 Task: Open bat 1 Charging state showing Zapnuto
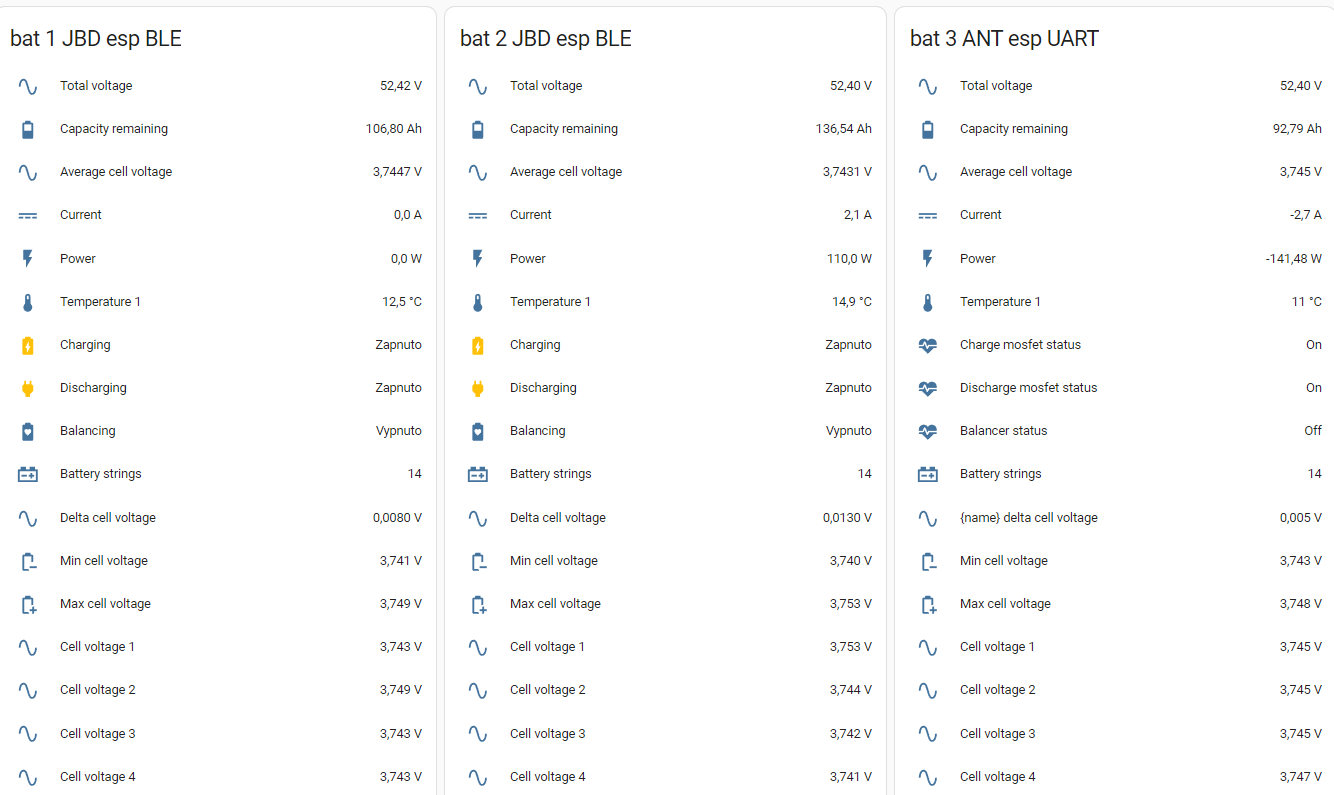coord(398,345)
